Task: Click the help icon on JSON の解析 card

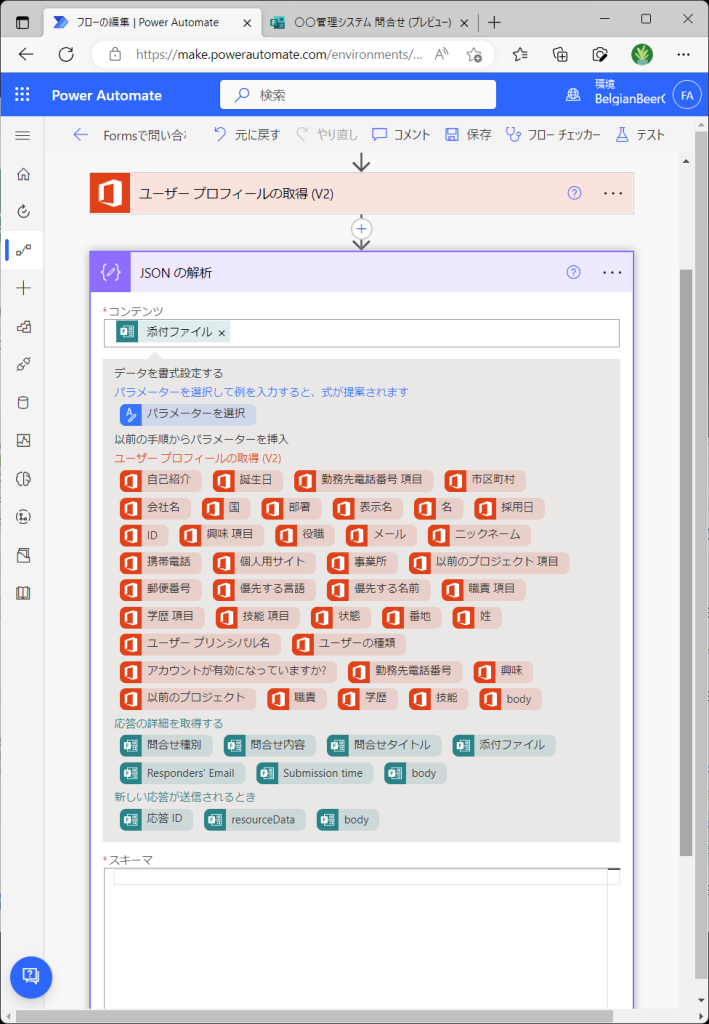Action: (574, 272)
